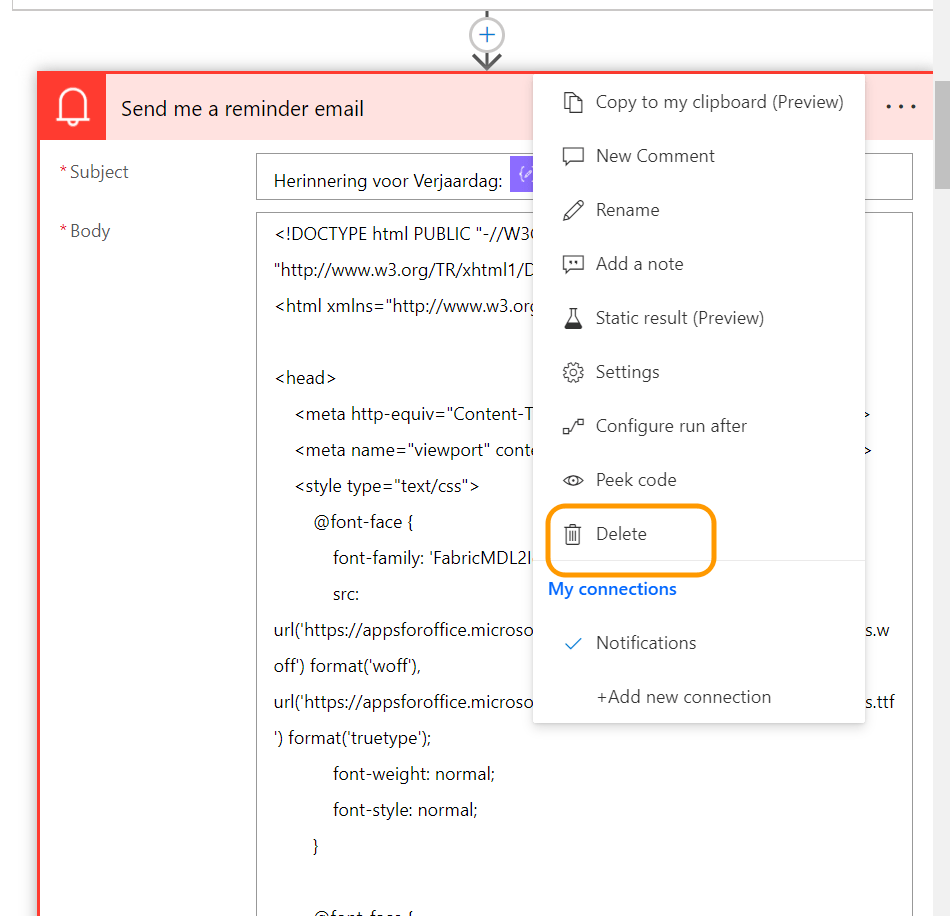The width and height of the screenshot is (950, 916).
Task: Click the Peek code eye icon
Action: coord(572,480)
